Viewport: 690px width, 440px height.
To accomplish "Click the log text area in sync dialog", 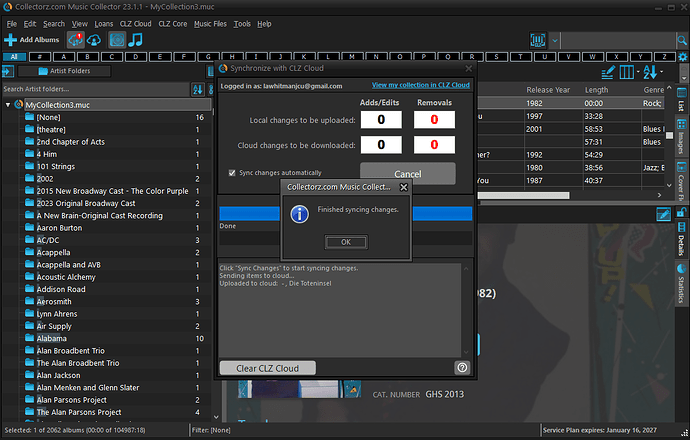I will (x=340, y=310).
